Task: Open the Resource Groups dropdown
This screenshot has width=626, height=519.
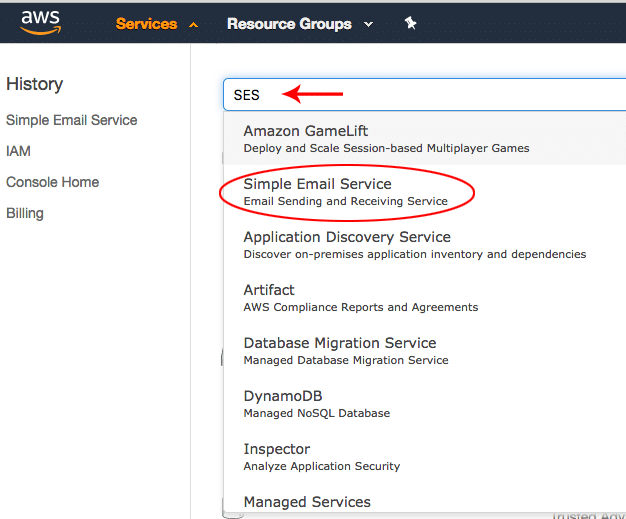Action: click(289, 23)
